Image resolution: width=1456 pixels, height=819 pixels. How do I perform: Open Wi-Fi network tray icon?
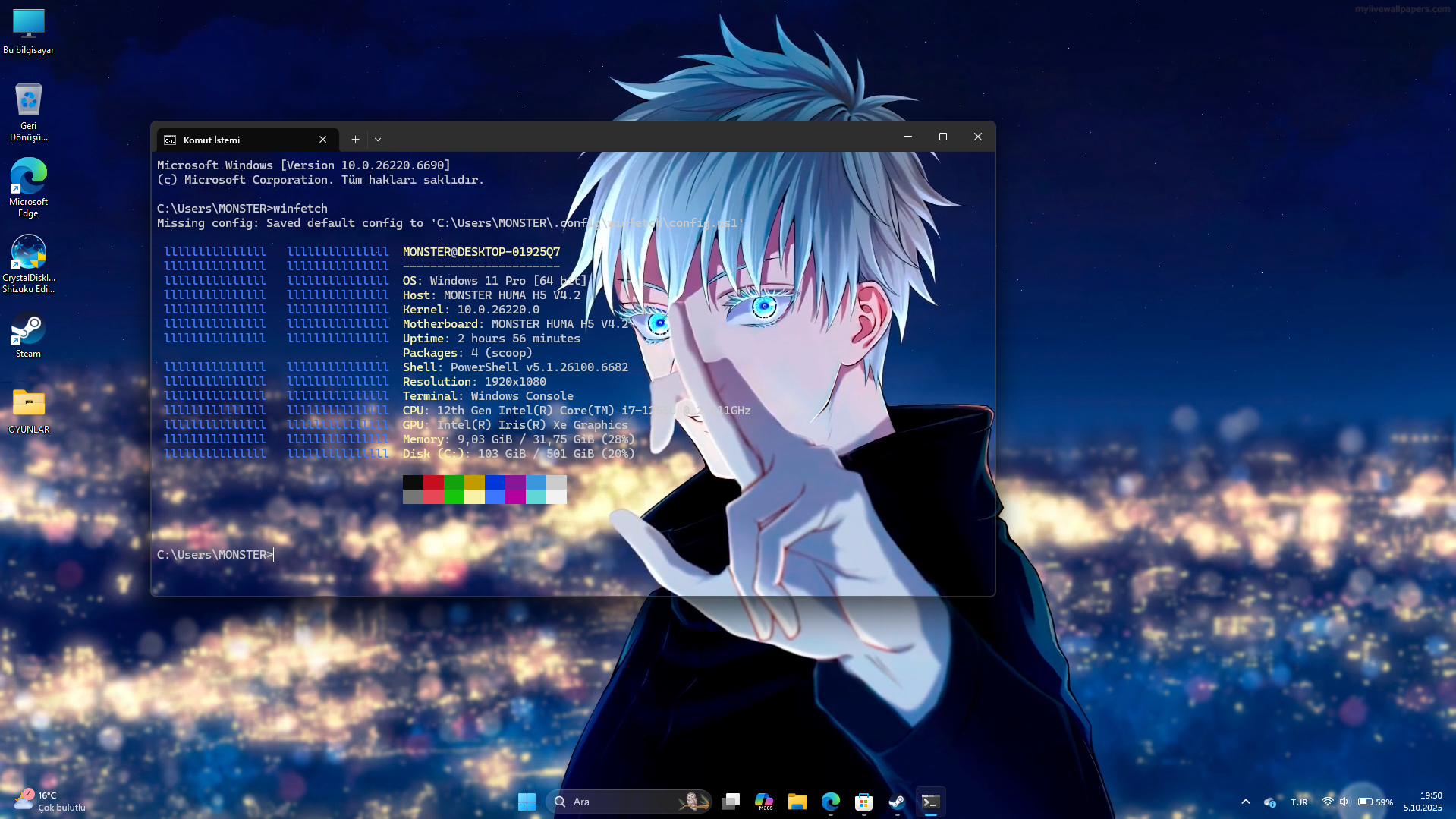[x=1327, y=802]
